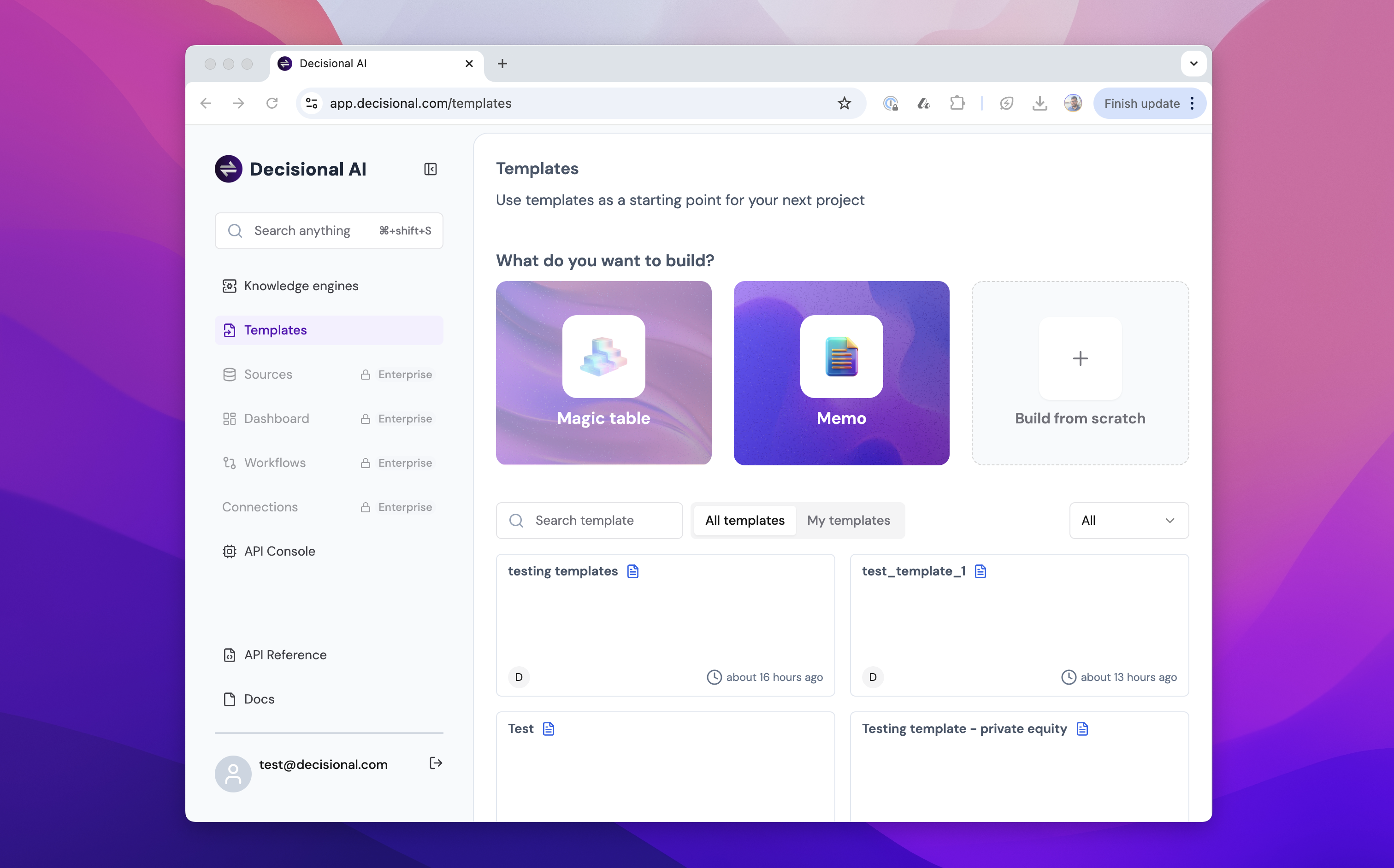
Task: Open a new browser tab
Action: (502, 64)
